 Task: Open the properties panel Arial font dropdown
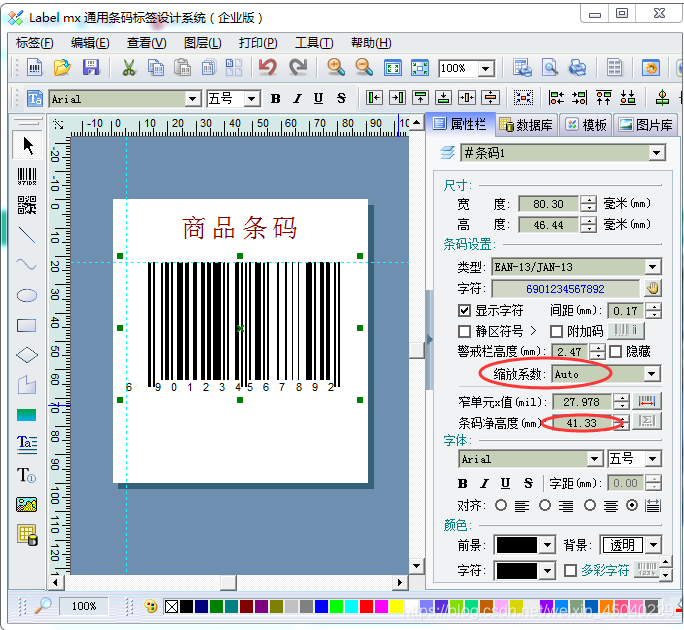[594, 459]
